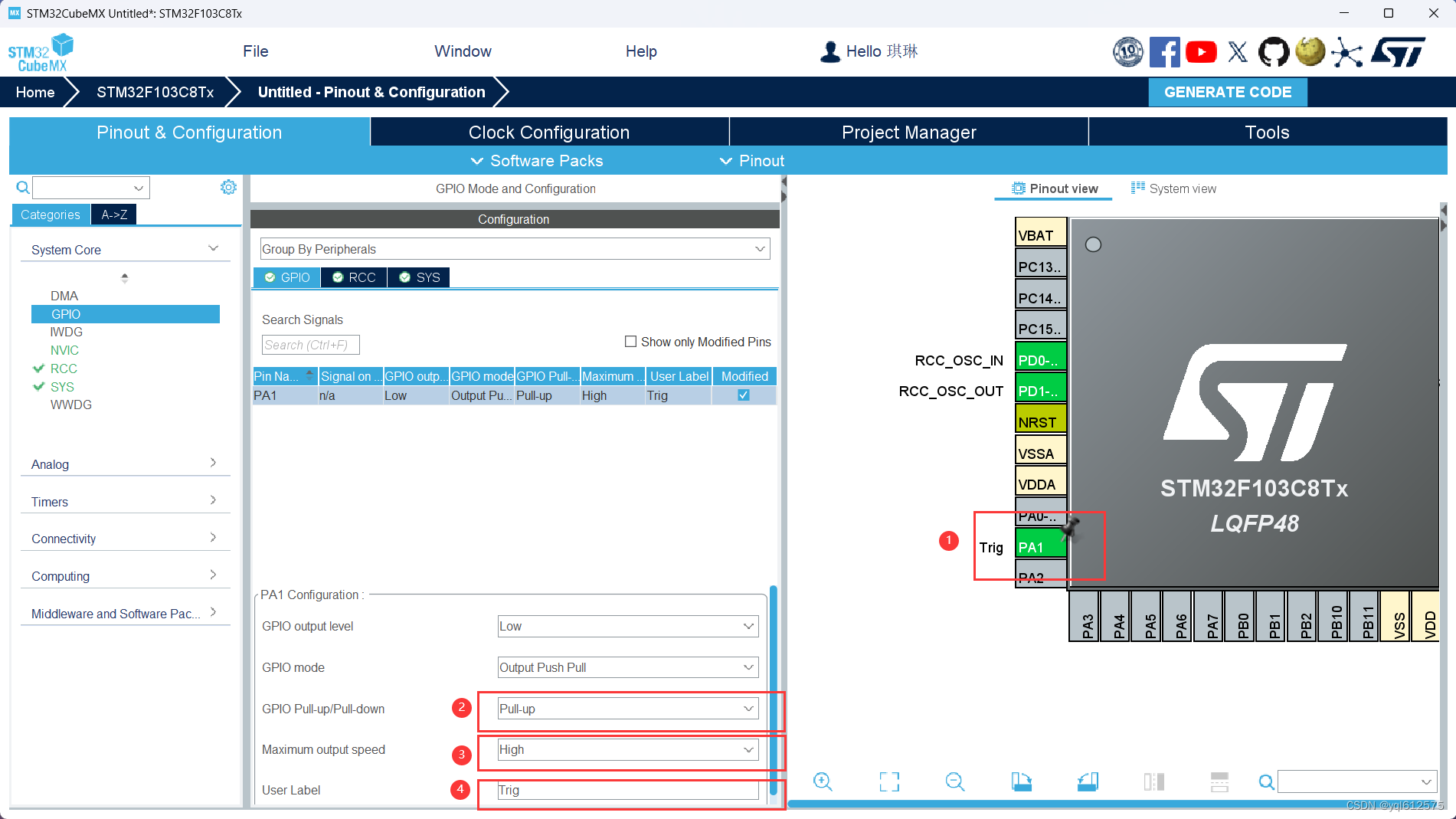Open the Pinout dropdown menu
The image size is (1456, 819).
(x=752, y=161)
